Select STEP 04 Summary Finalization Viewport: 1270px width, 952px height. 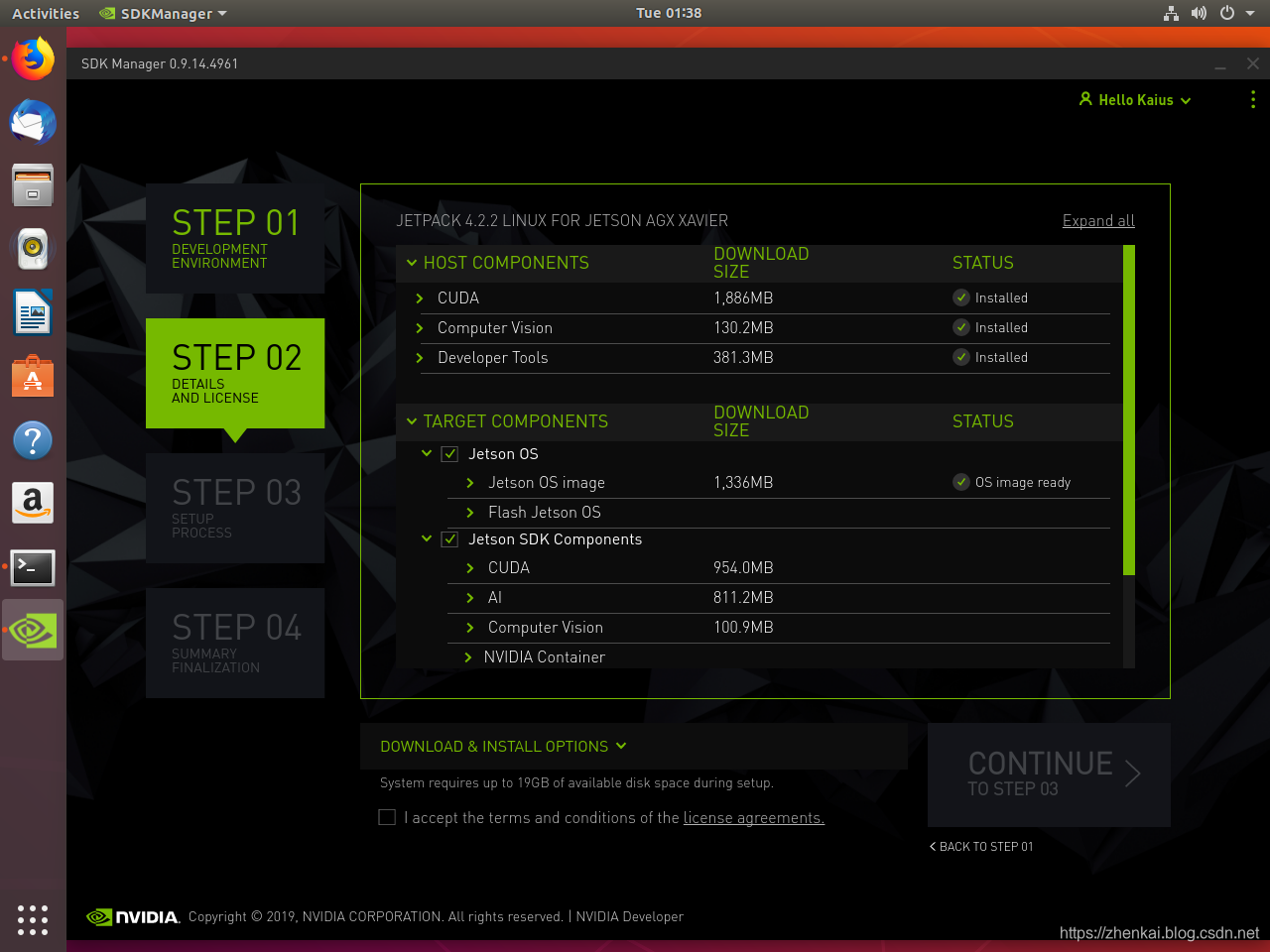[x=235, y=643]
